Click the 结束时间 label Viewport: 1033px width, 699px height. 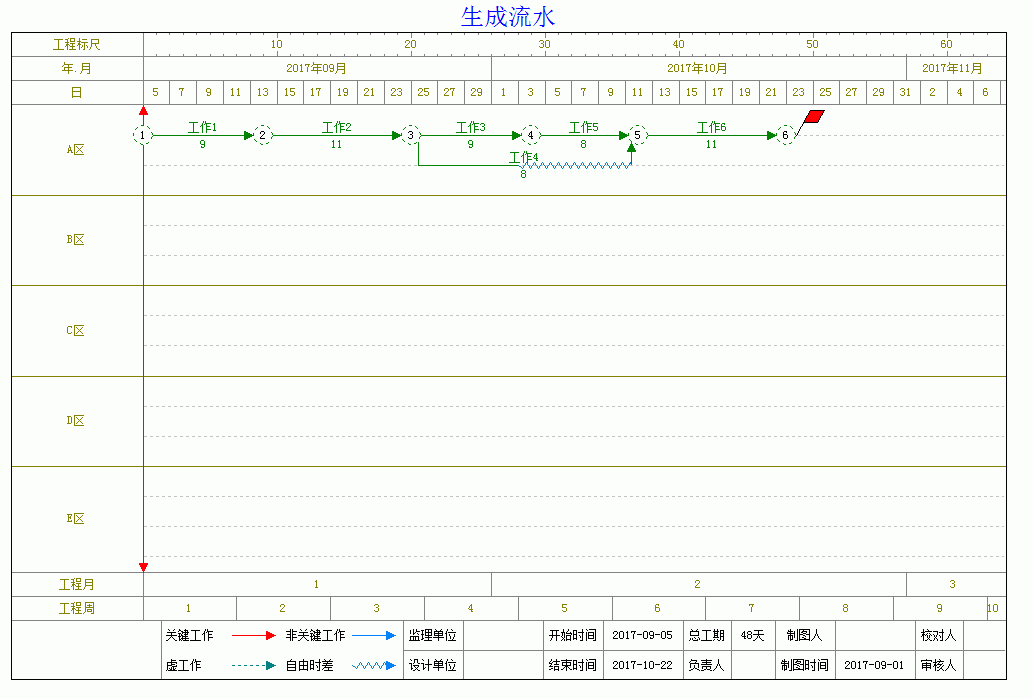click(x=572, y=665)
